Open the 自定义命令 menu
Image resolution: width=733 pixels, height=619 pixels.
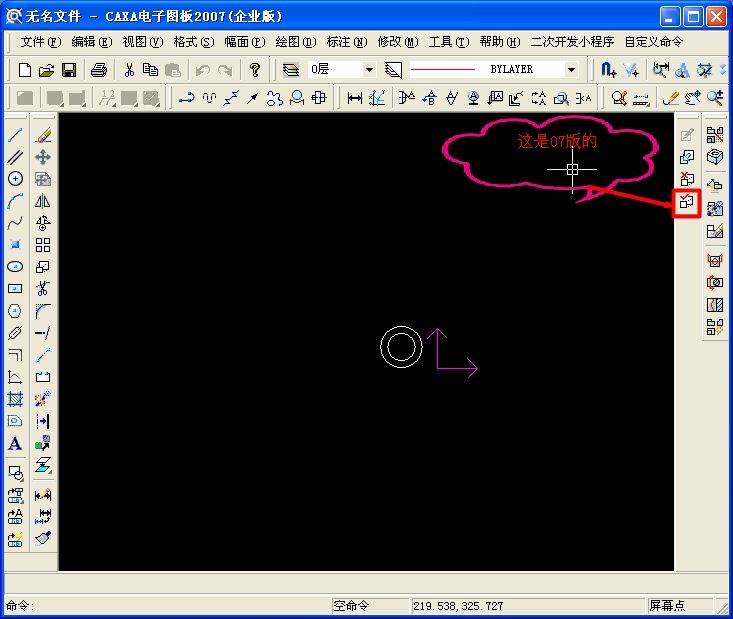654,42
